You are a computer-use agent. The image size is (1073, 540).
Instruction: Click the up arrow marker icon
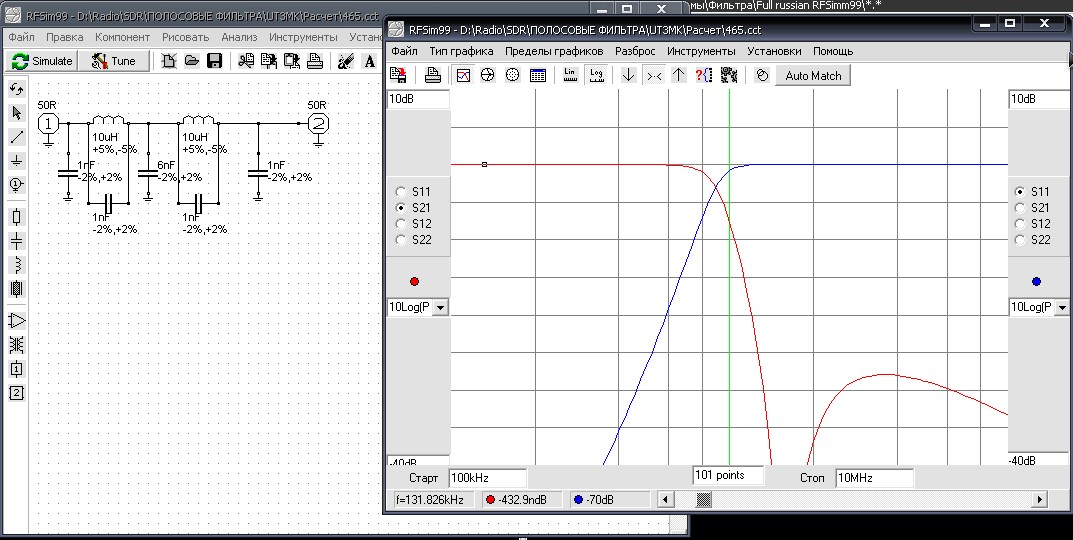pyautogui.click(x=678, y=75)
